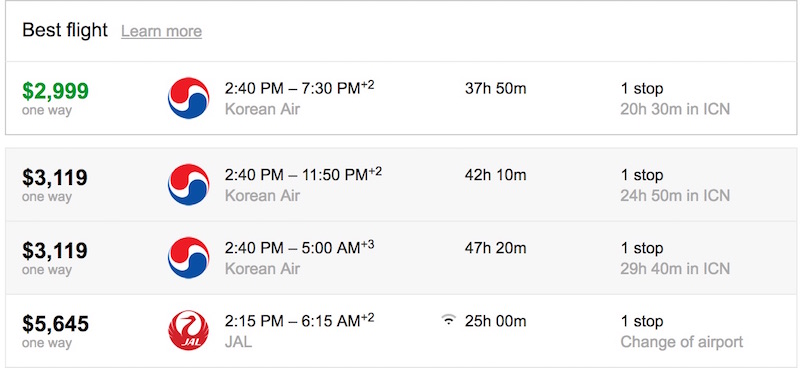
Task: Open the Learn more link
Action: pyautogui.click(x=161, y=31)
